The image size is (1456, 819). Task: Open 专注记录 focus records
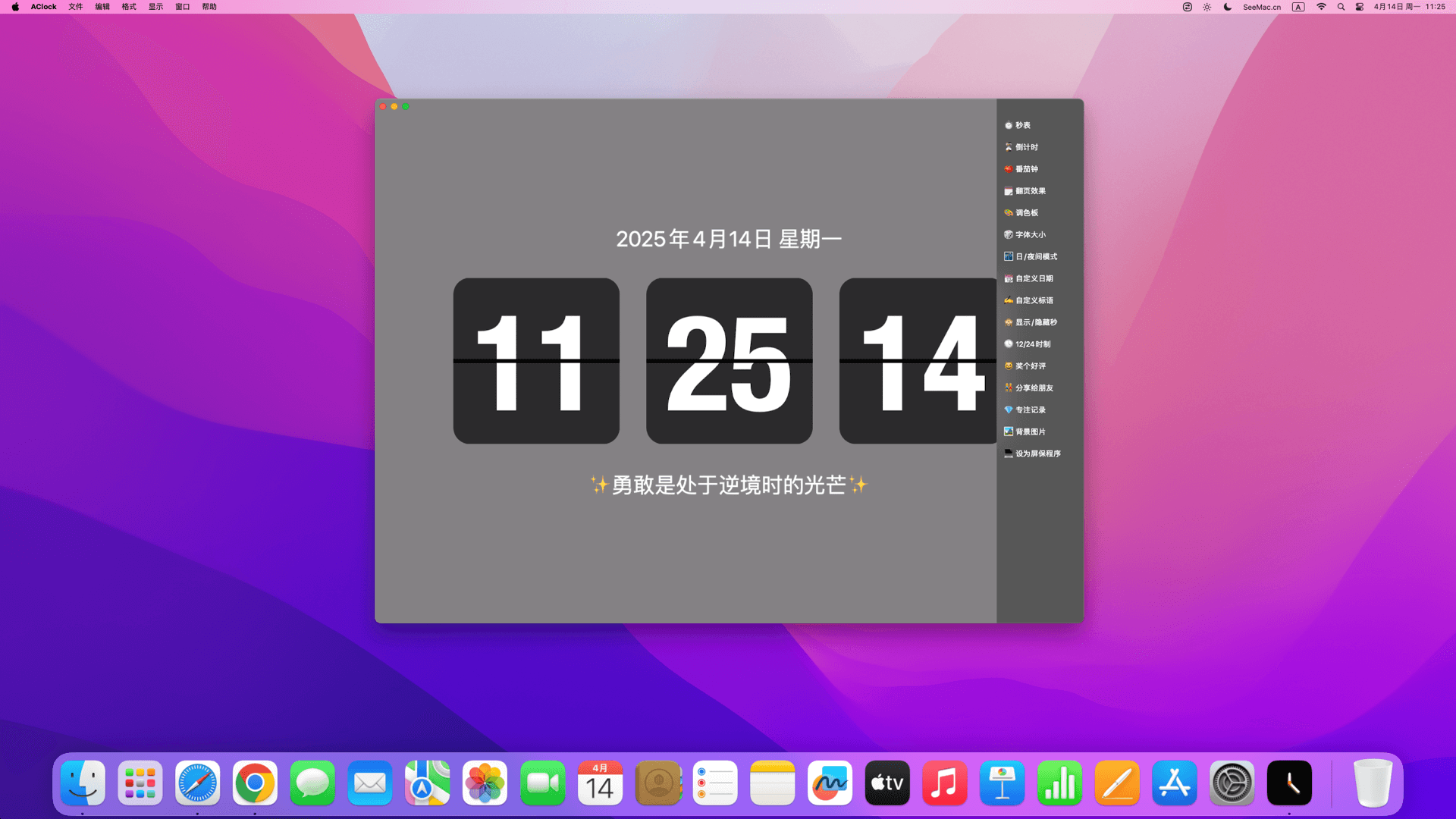pyautogui.click(x=1030, y=410)
